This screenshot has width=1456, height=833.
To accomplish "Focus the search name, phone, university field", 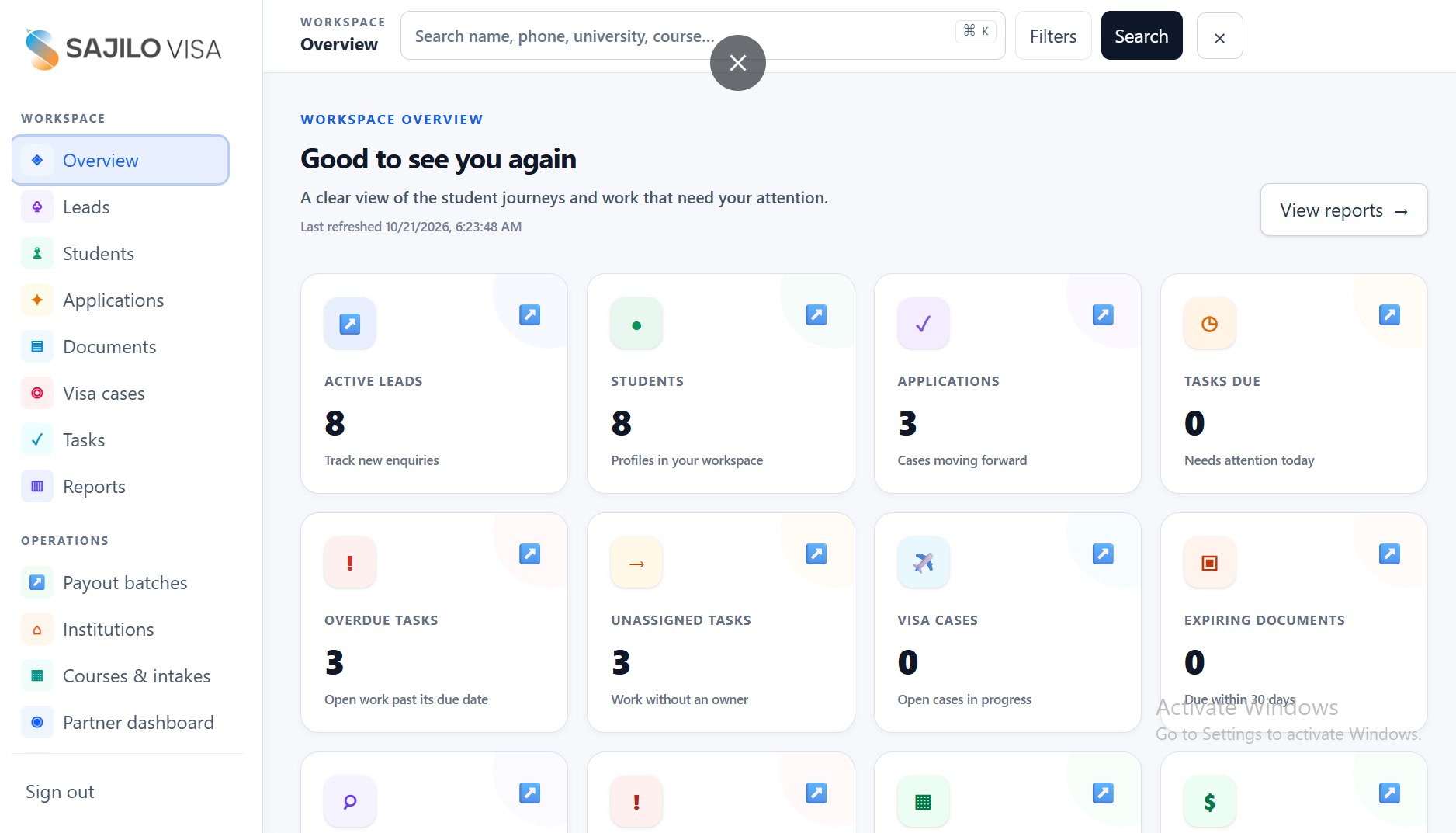I will pos(702,36).
